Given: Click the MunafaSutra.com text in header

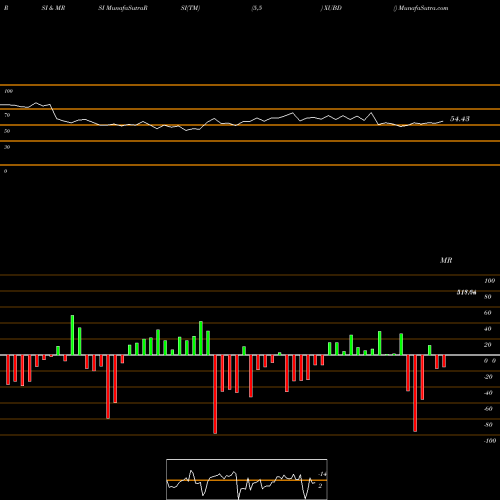Looking at the screenshot, I should [423, 8].
